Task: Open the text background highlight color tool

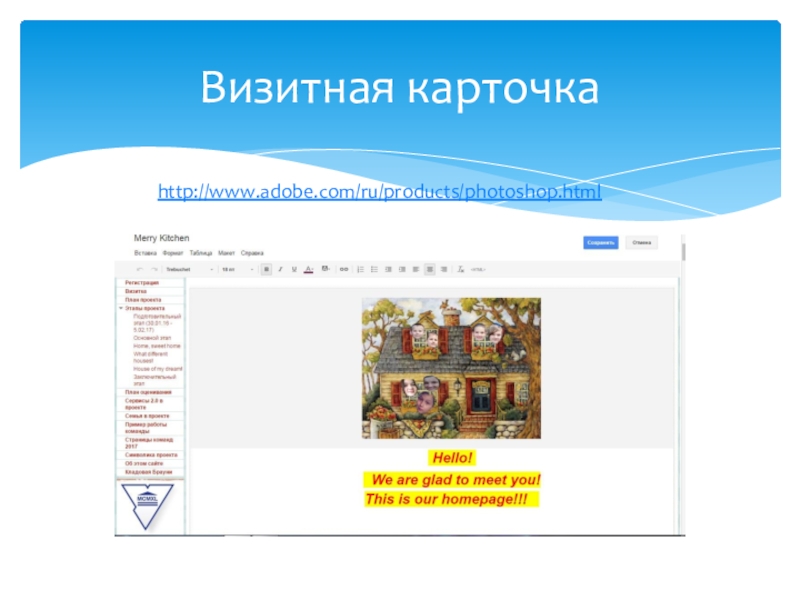Action: tap(326, 269)
